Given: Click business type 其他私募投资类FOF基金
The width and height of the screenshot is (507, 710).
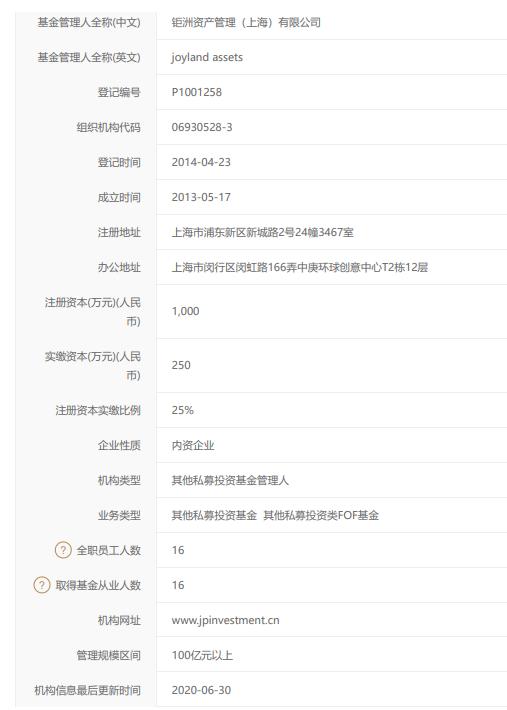Looking at the screenshot, I should click(321, 515).
